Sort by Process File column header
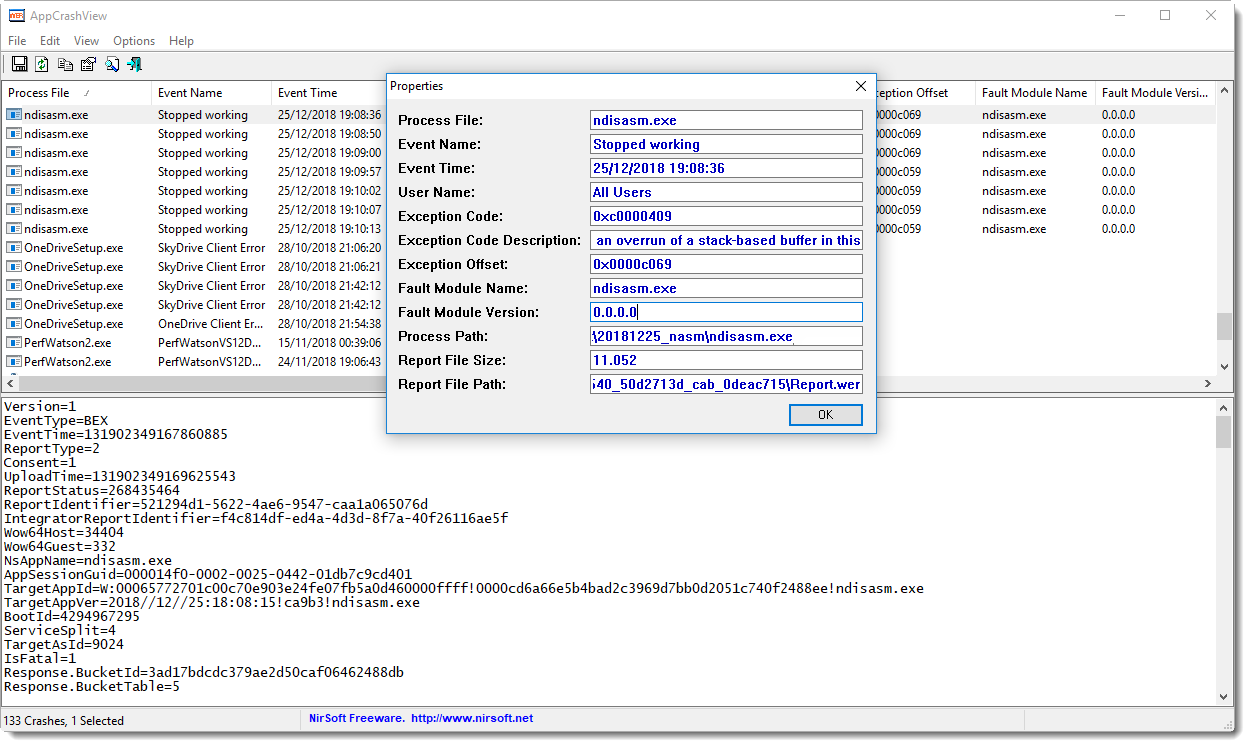The width and height of the screenshot is (1250, 747). tap(77, 93)
